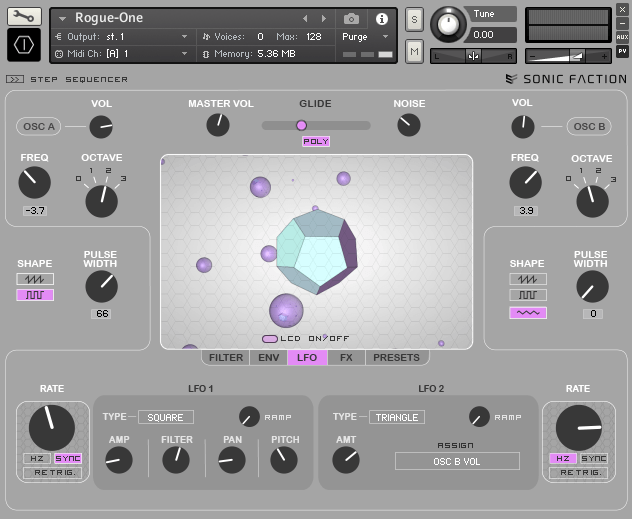Click the camera snapshot icon
The height and width of the screenshot is (519, 632).
click(351, 18)
